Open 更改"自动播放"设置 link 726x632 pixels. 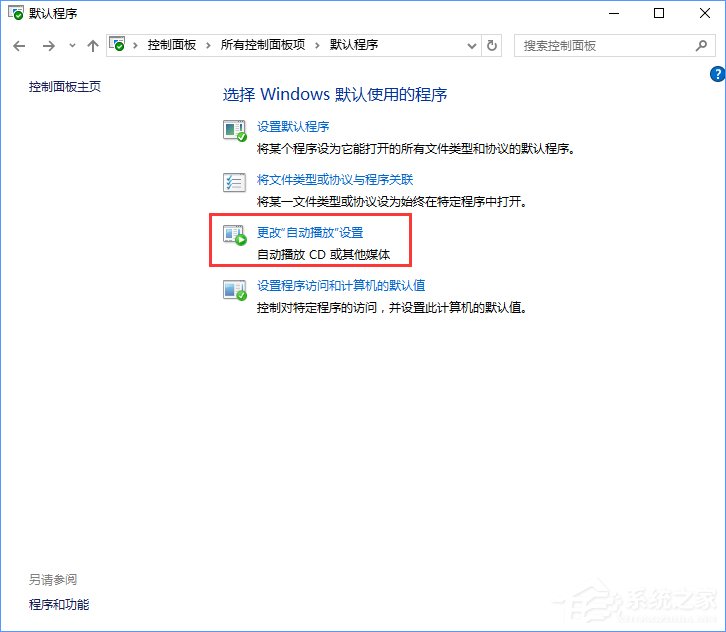coord(310,232)
